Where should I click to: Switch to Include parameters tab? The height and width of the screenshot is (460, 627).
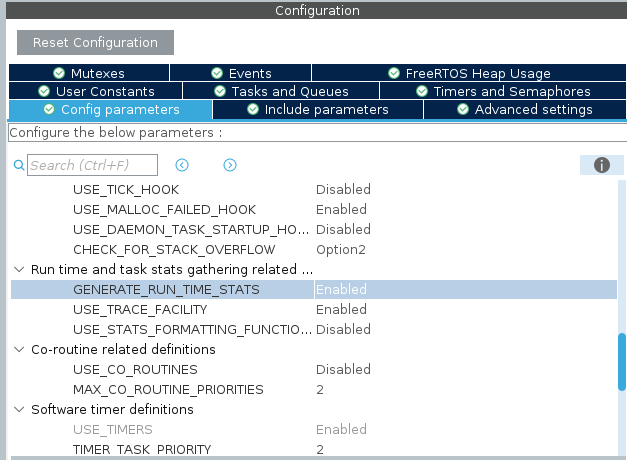318,109
